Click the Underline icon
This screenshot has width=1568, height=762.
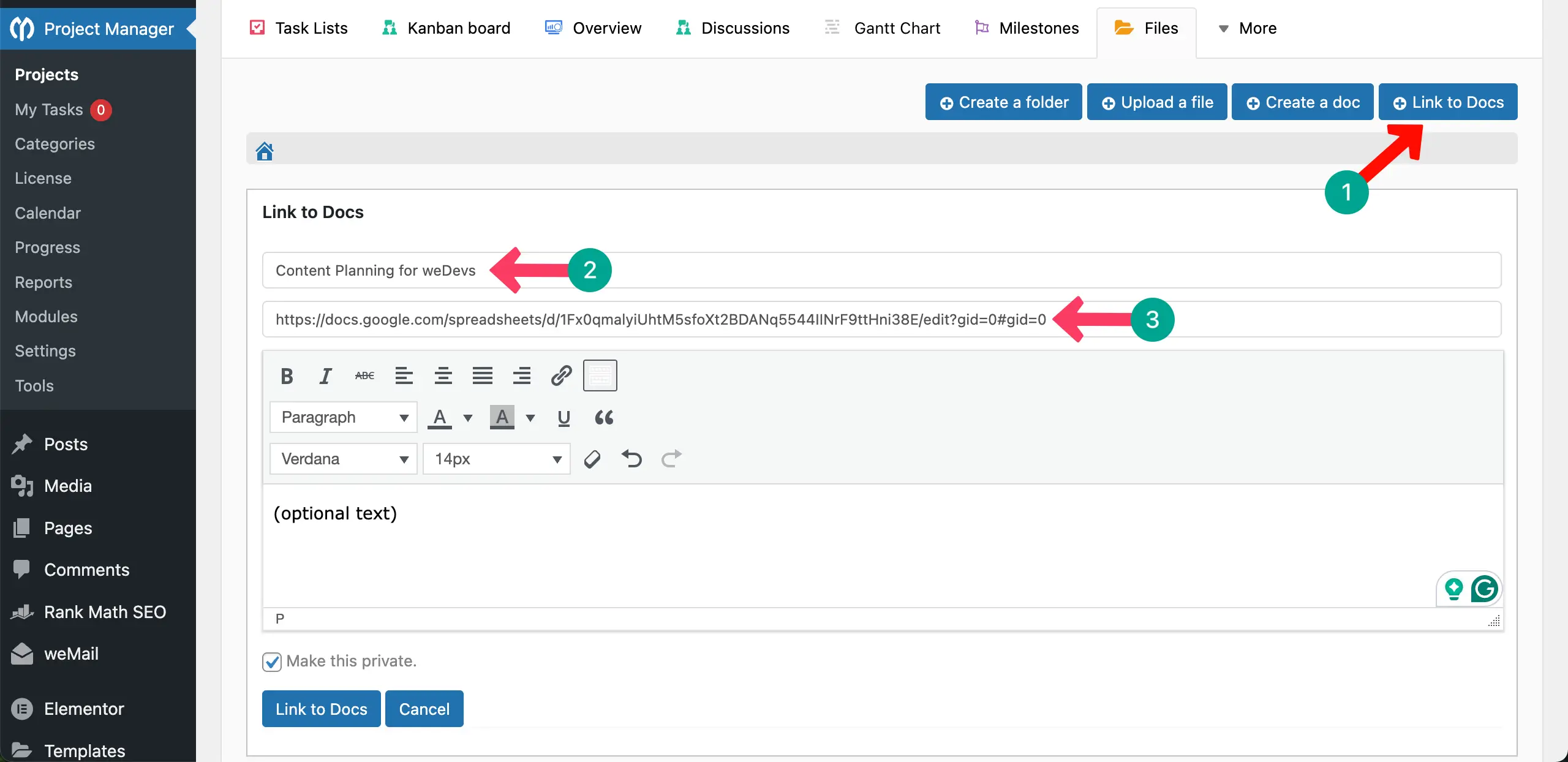pyautogui.click(x=563, y=418)
